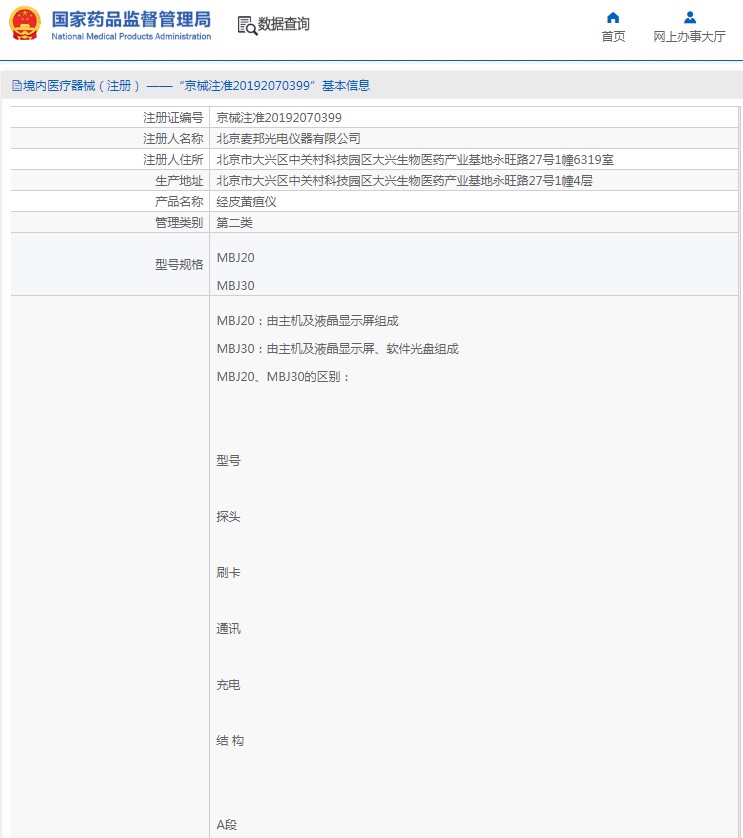This screenshot has height=838, width=743.
Task: Select the 境内医疗器械（注册） breadcrumb text
Action: pyautogui.click(x=82, y=86)
